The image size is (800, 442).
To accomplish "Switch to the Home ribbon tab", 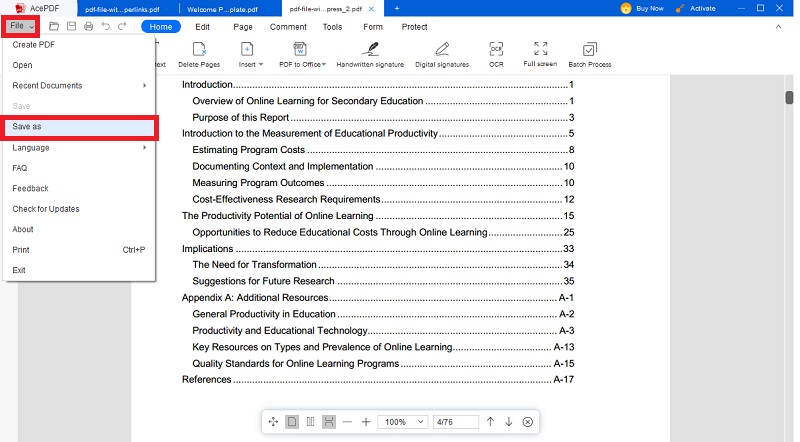I will 161,27.
